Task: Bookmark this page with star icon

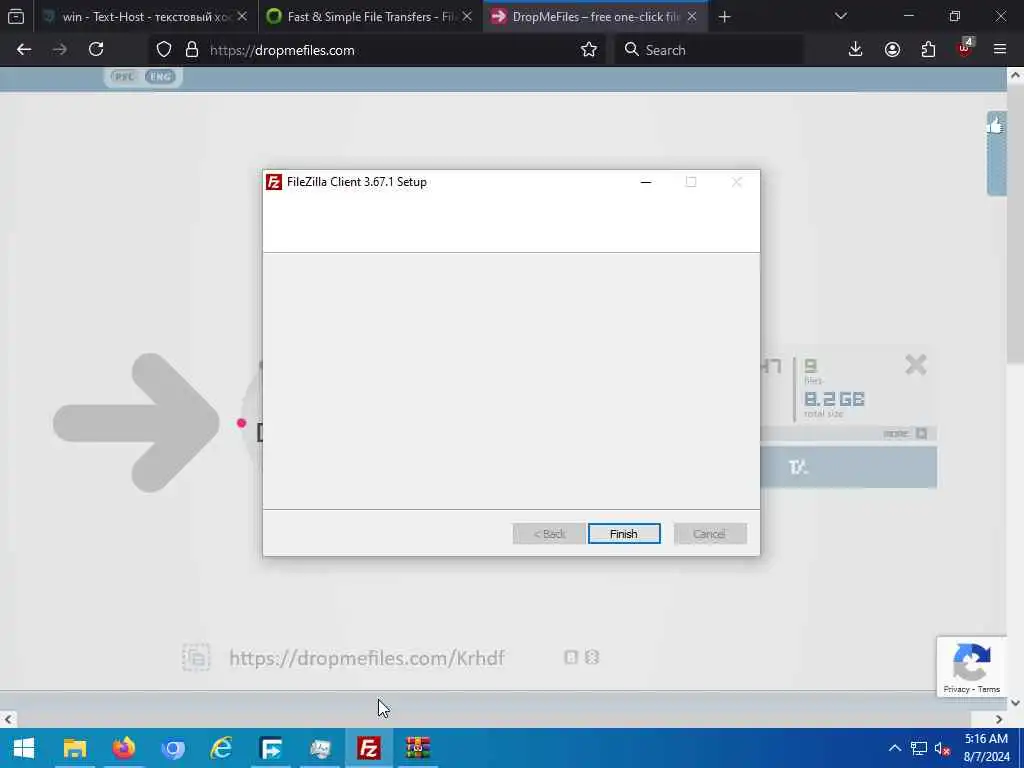Action: point(589,50)
